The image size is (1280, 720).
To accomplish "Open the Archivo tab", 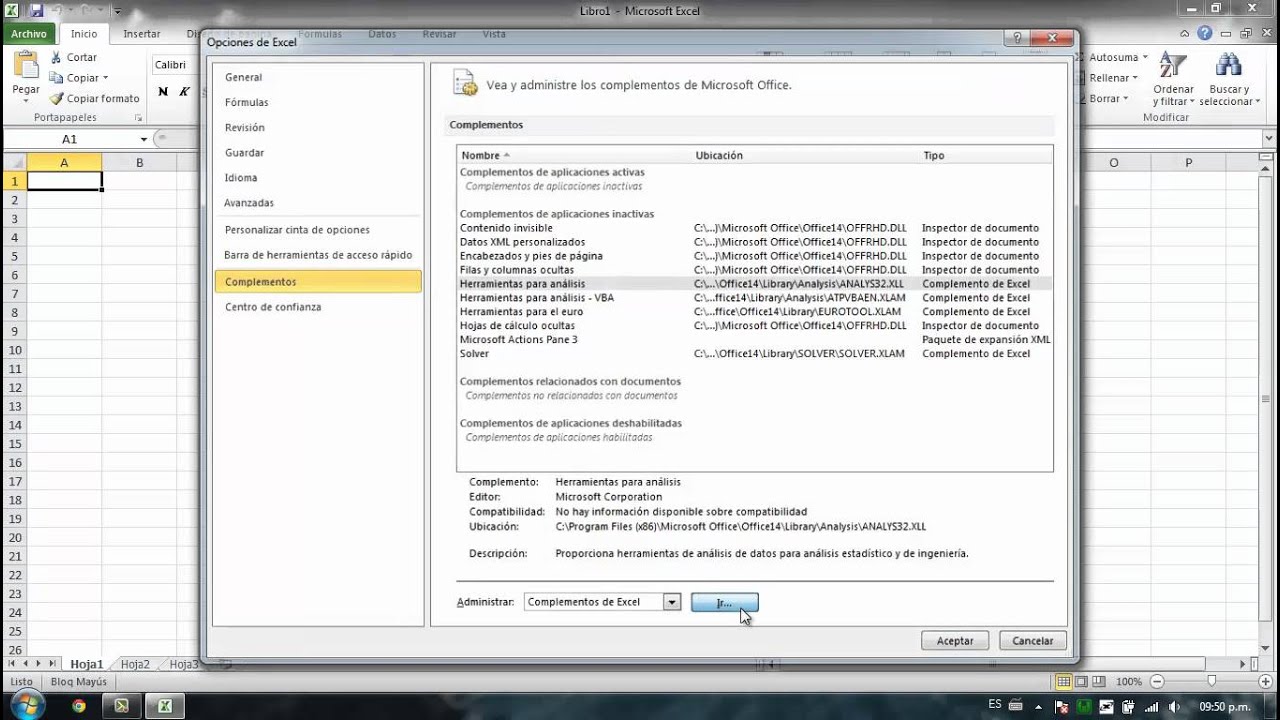I will coord(29,34).
